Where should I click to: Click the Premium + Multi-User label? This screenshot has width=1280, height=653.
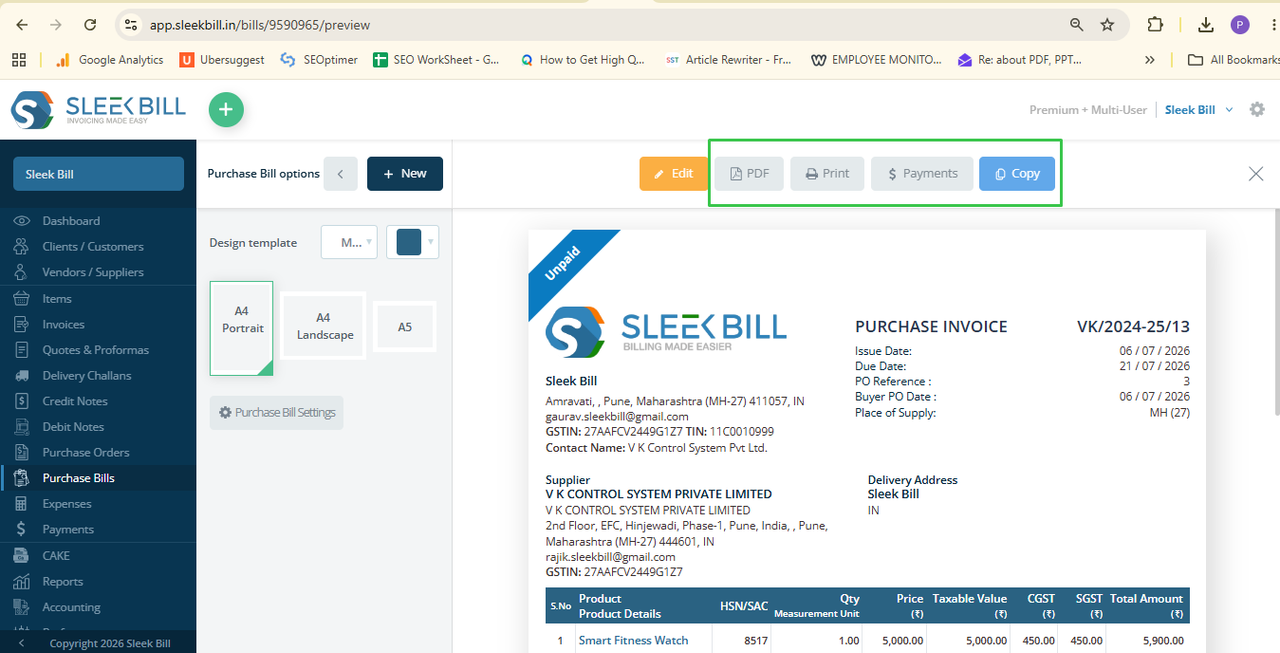1088,110
